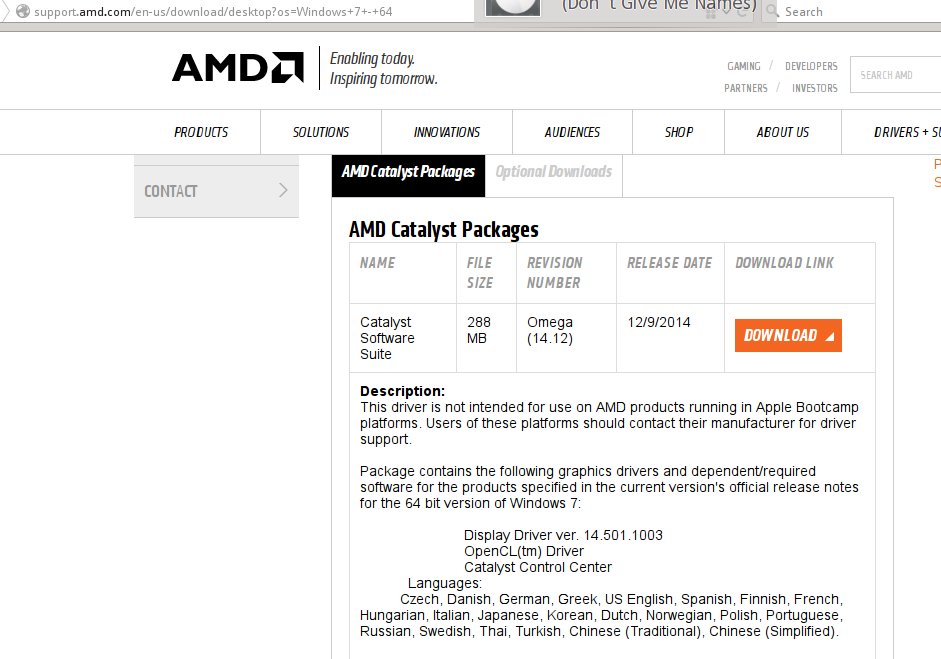
Task: Follow the GAMING link
Action: (744, 66)
